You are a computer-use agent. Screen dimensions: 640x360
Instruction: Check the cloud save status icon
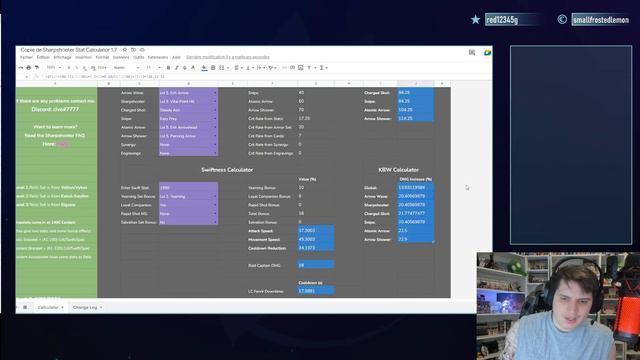point(142,50)
